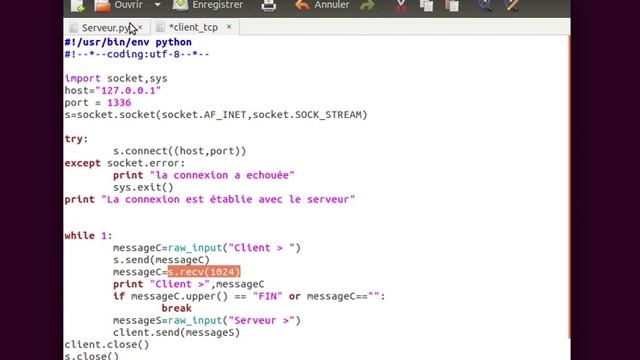Click the host="127.0.0.1" line
This screenshot has width=640, height=360.
[113, 91]
